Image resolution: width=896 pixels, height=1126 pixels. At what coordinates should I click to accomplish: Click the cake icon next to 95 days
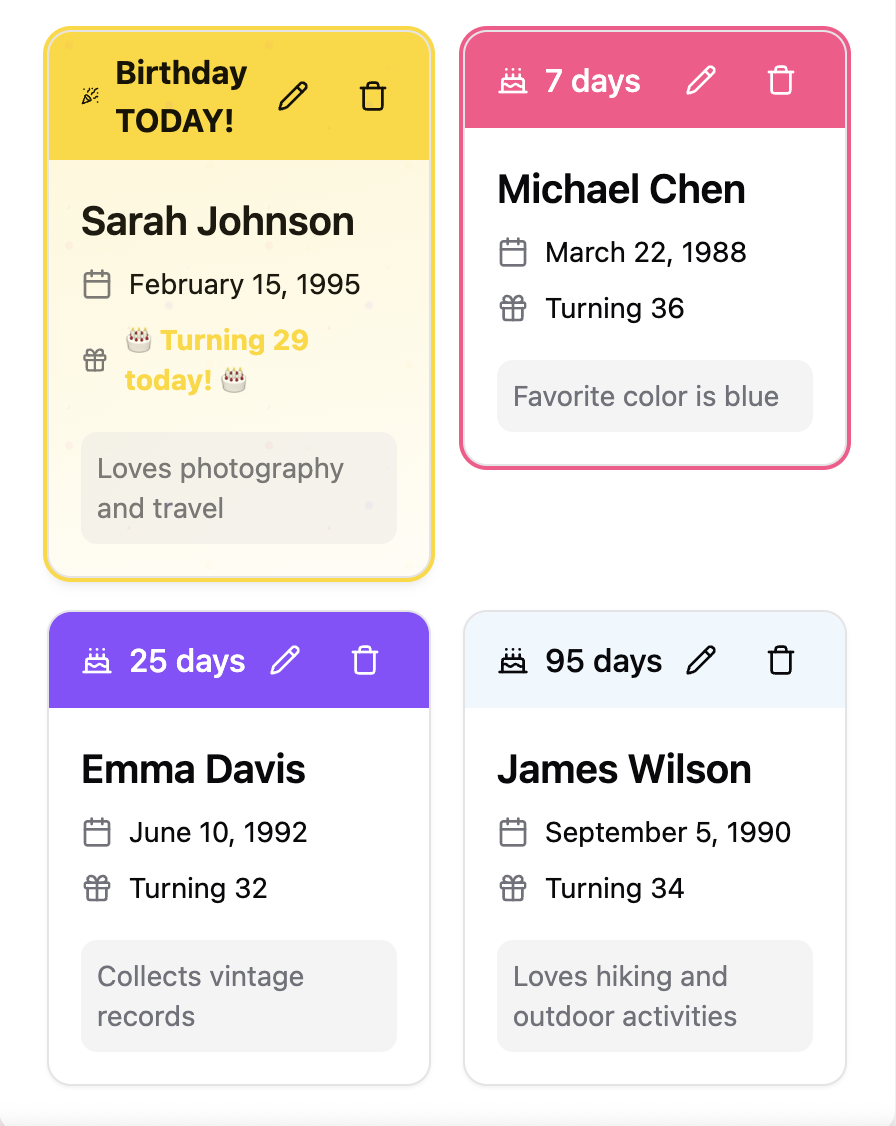click(x=513, y=660)
